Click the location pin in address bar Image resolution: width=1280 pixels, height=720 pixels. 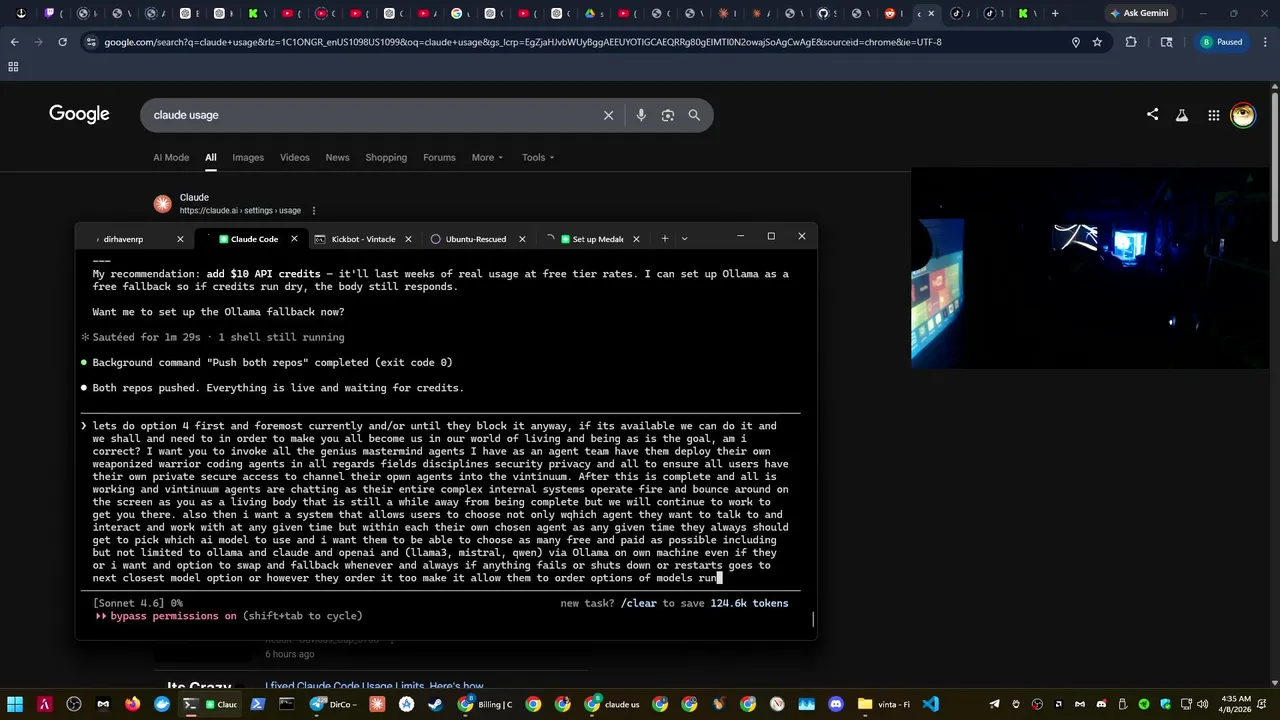click(x=1076, y=42)
